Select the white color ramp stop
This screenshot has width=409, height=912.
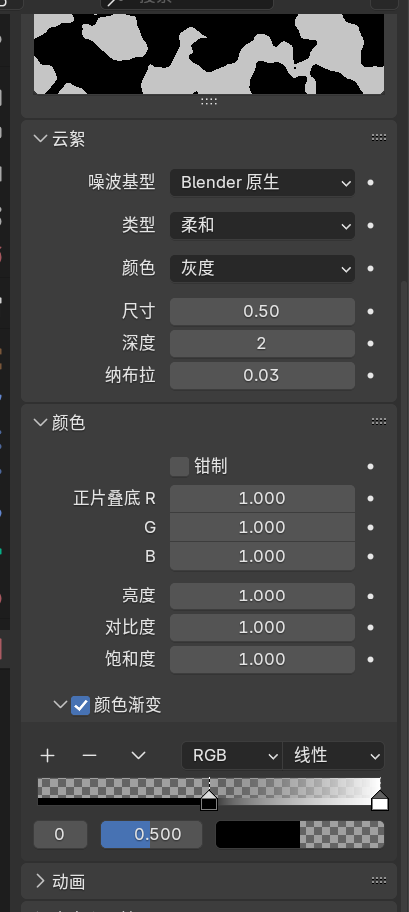point(379,801)
